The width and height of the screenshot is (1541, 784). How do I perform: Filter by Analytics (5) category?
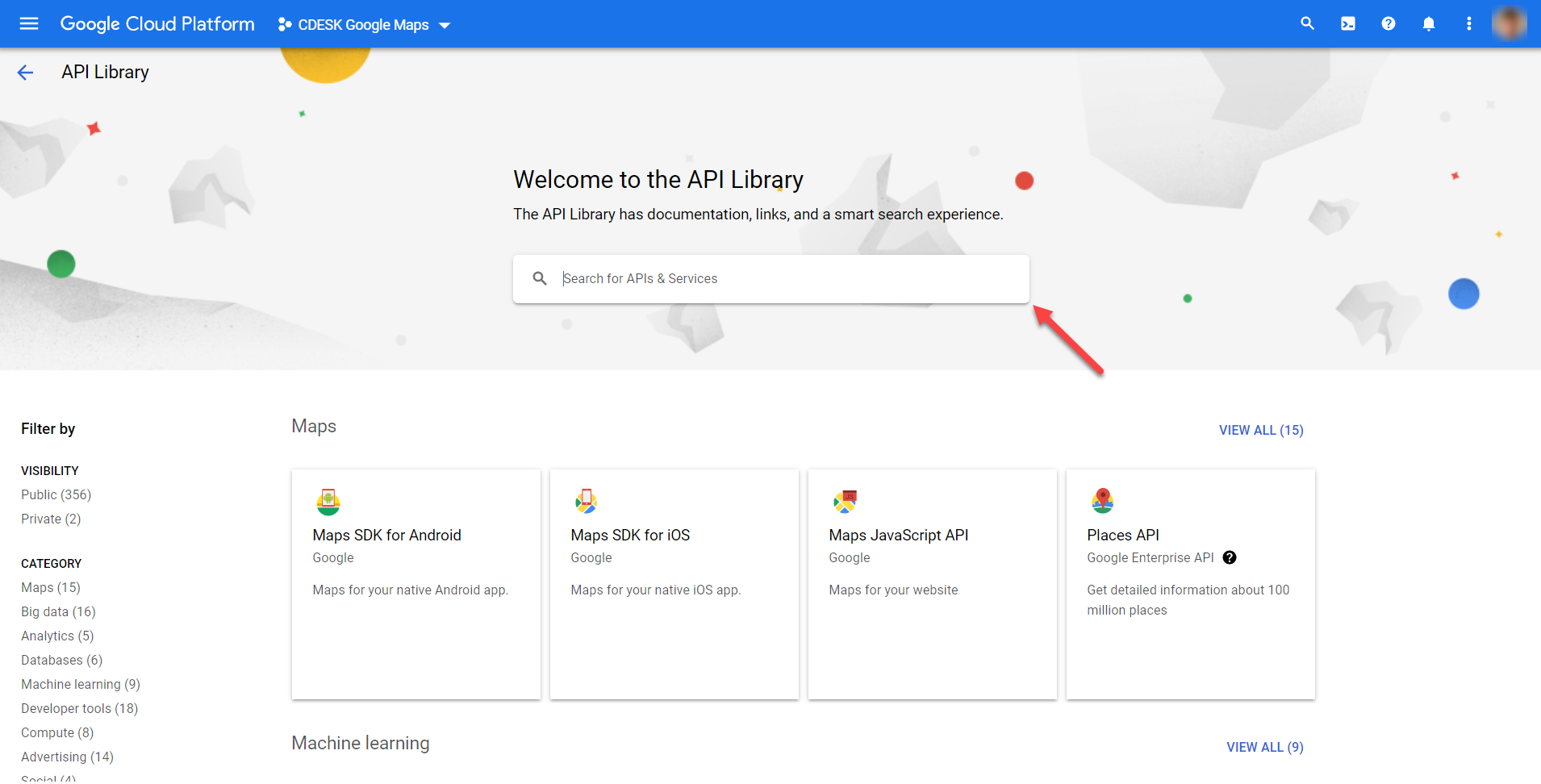57,636
